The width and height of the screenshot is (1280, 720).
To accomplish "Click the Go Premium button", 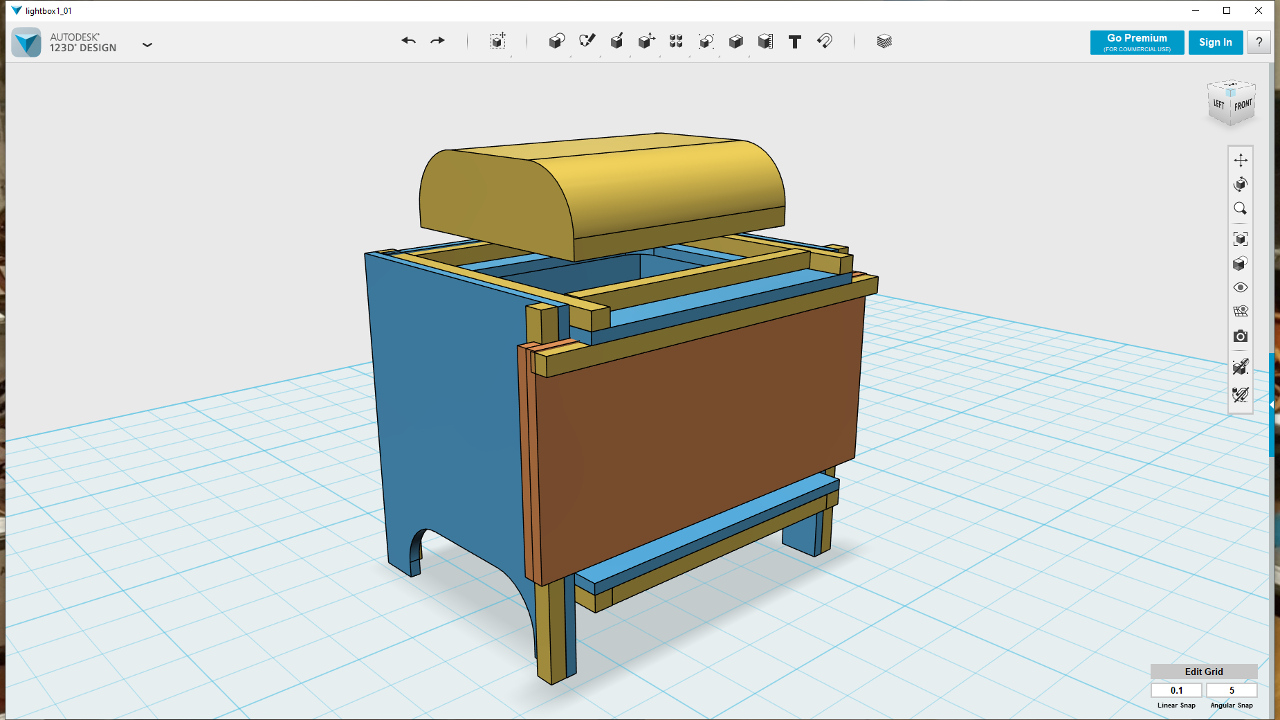I will pyautogui.click(x=1137, y=42).
